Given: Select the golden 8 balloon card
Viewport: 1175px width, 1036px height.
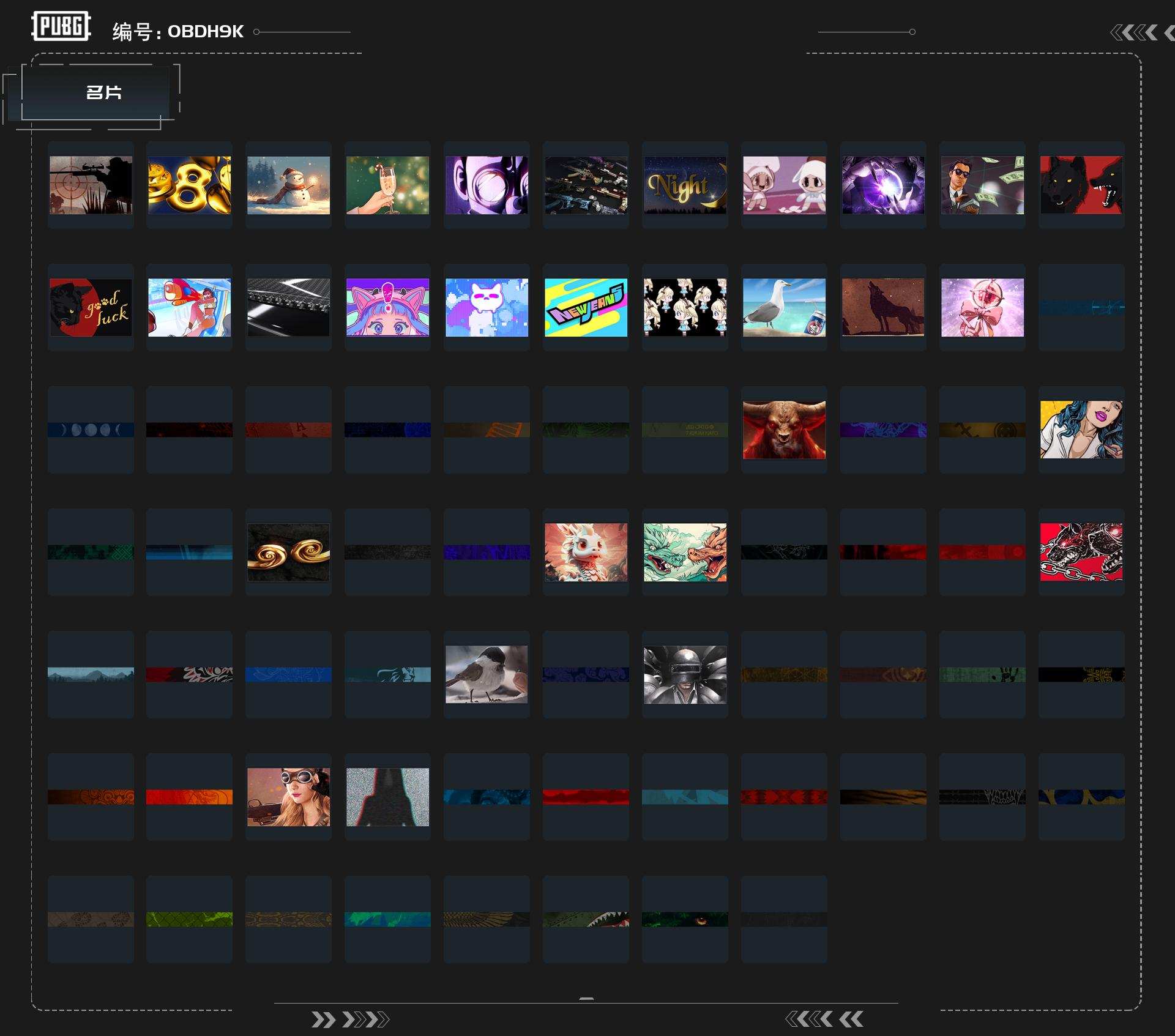Looking at the screenshot, I should (189, 185).
